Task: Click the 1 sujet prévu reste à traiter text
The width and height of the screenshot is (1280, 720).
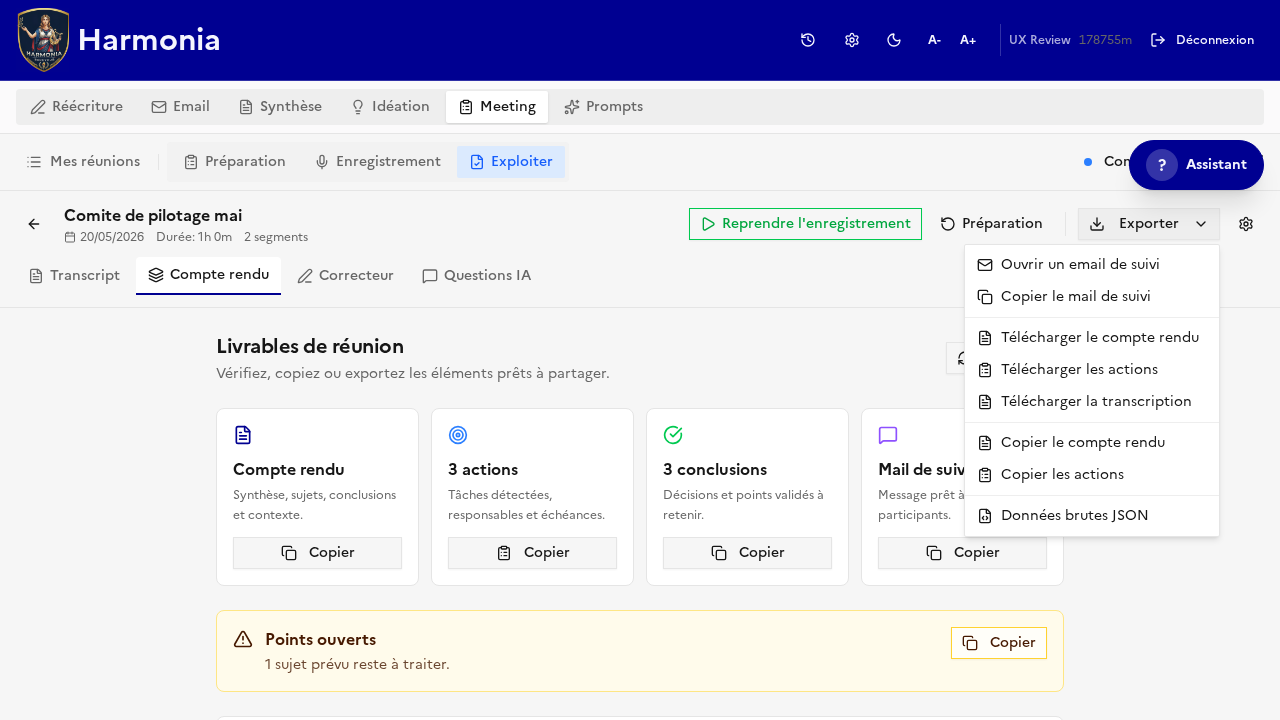Action: 357,664
